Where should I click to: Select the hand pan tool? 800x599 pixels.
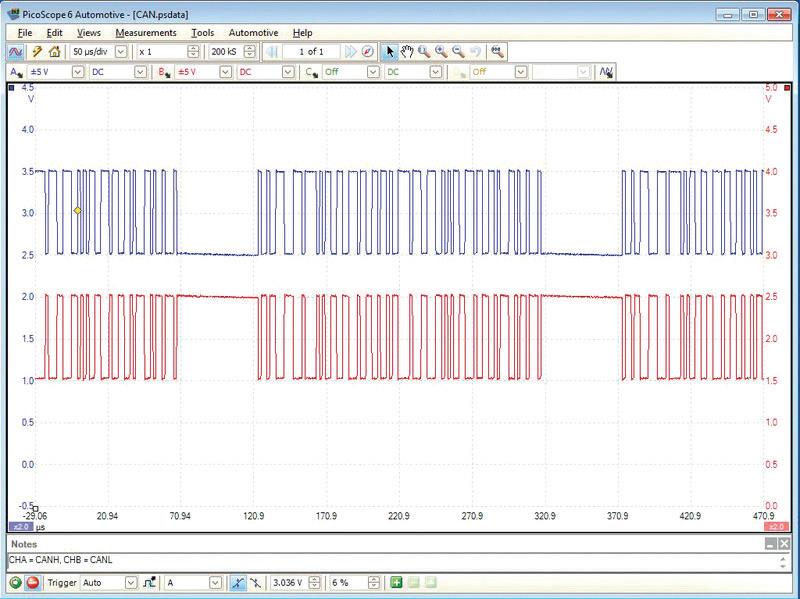(x=407, y=52)
